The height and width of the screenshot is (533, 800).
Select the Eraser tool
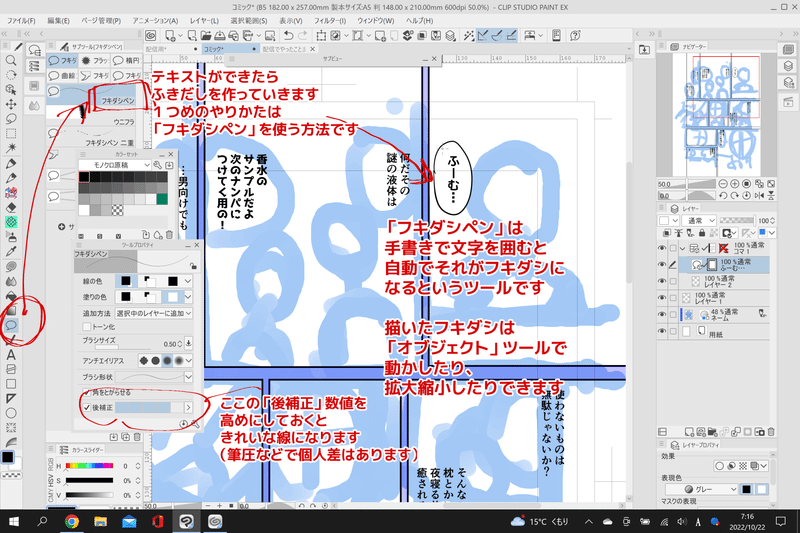pos(10,207)
